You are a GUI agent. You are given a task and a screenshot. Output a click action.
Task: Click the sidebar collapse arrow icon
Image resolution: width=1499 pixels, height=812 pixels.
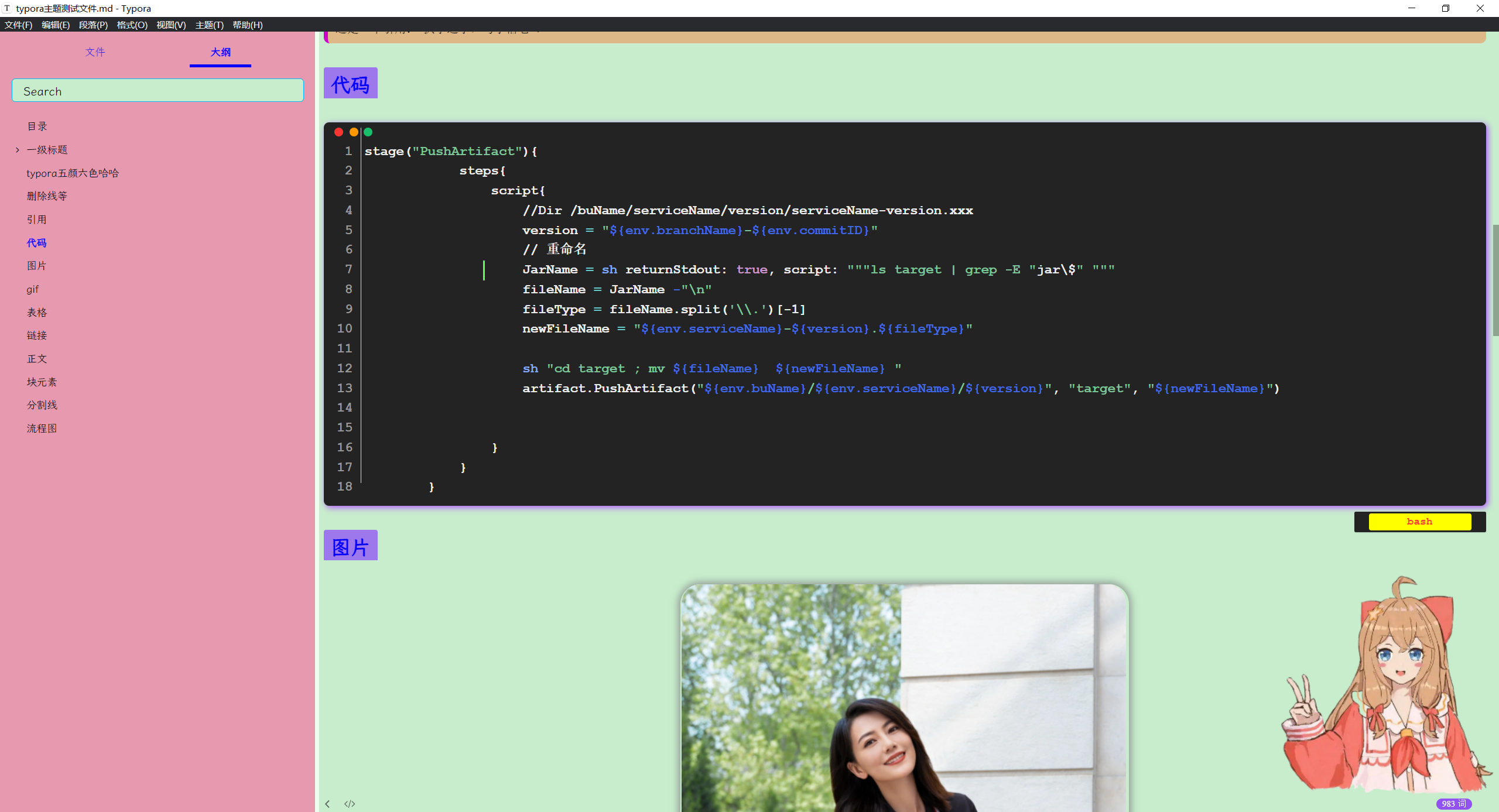pos(327,804)
